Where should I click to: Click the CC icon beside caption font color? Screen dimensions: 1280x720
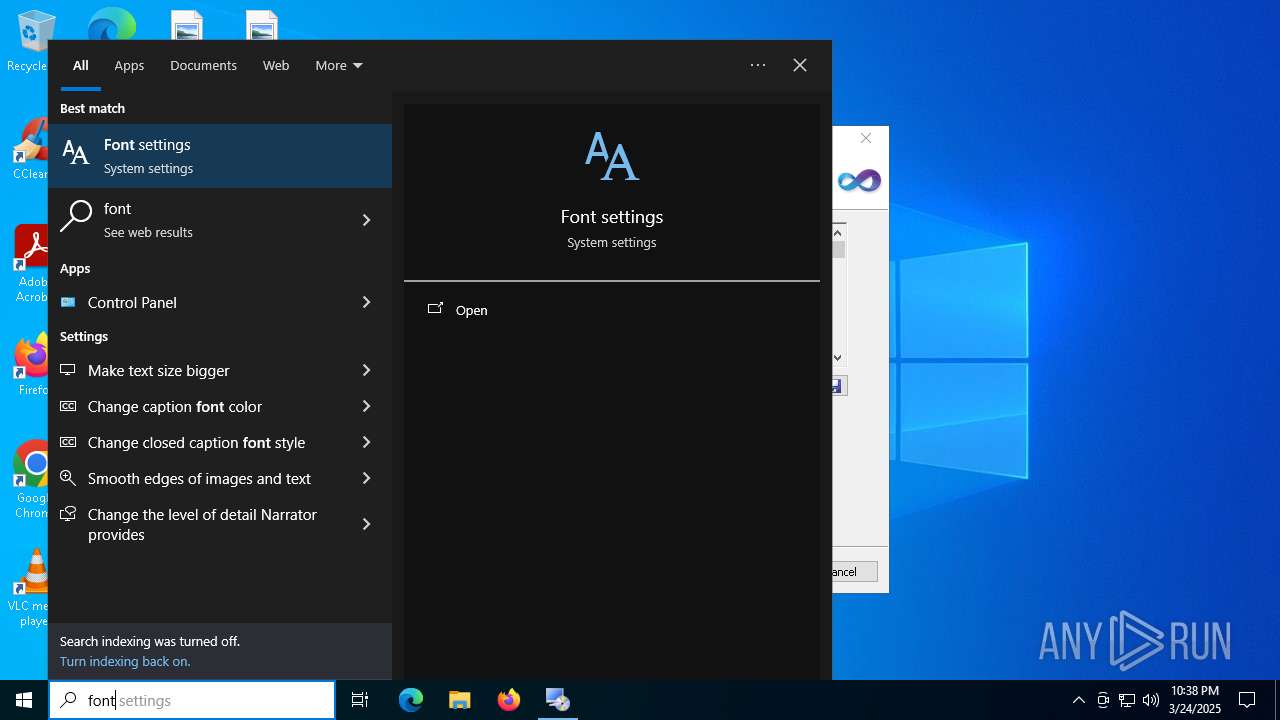68,406
